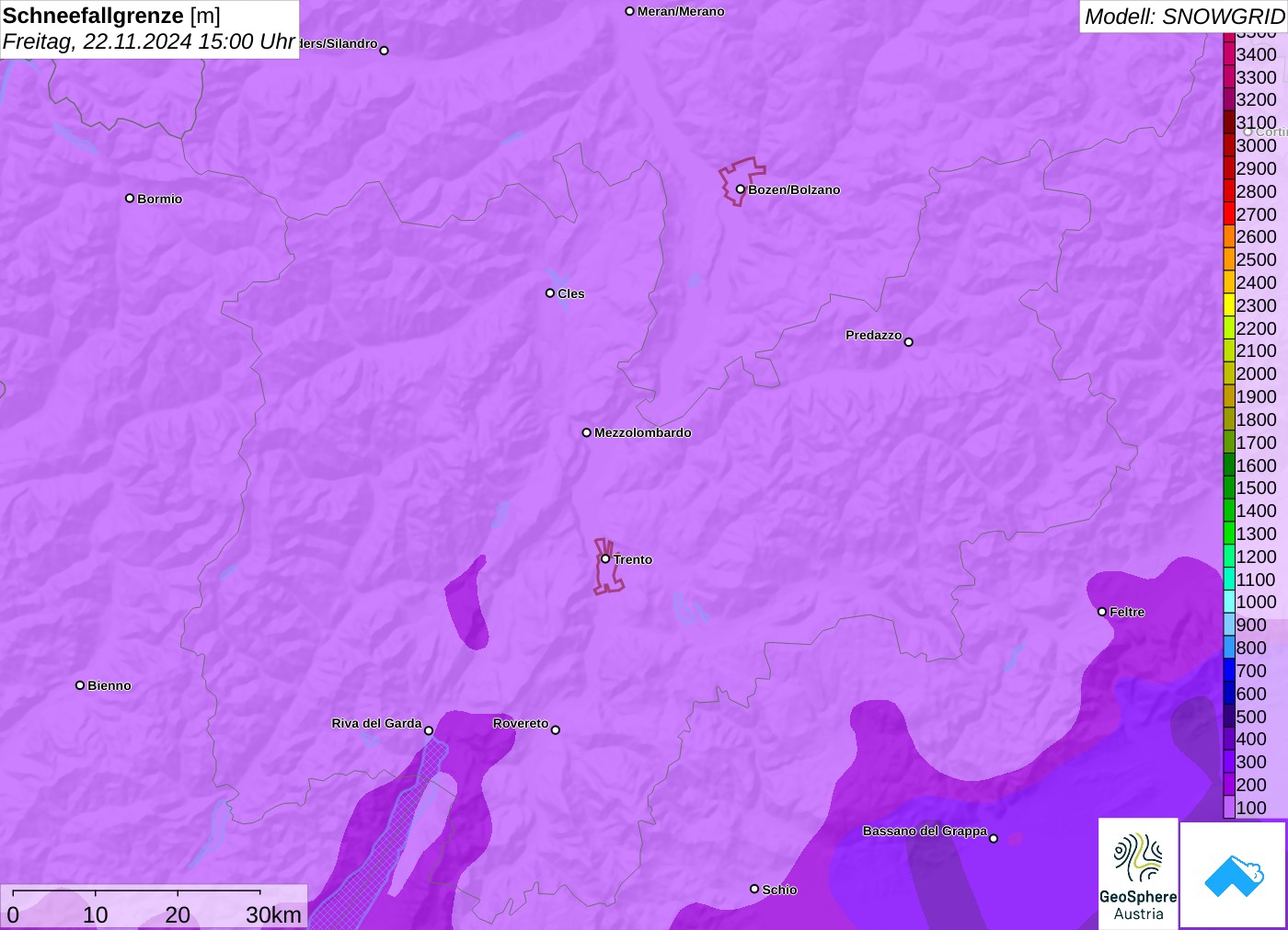Pick the red 2700 legend swatch
Screen dimensions: 1288x930
[1229, 214]
